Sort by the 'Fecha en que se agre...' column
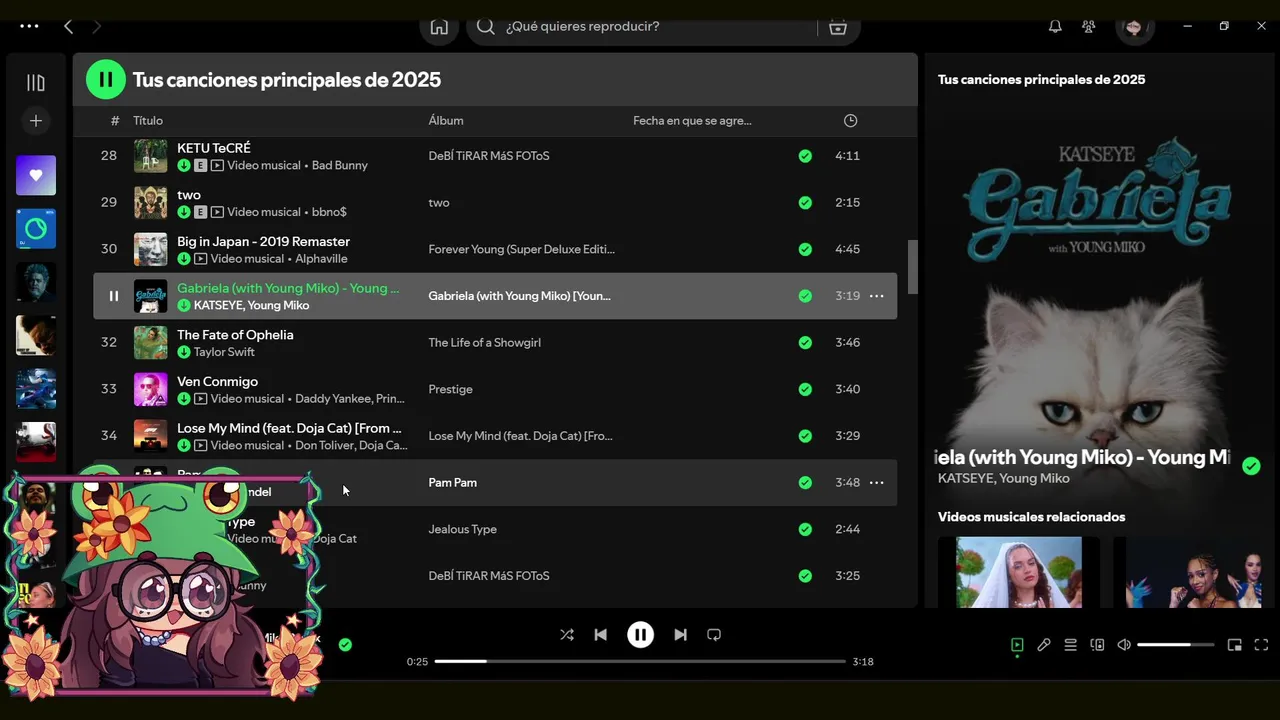 [x=692, y=121]
